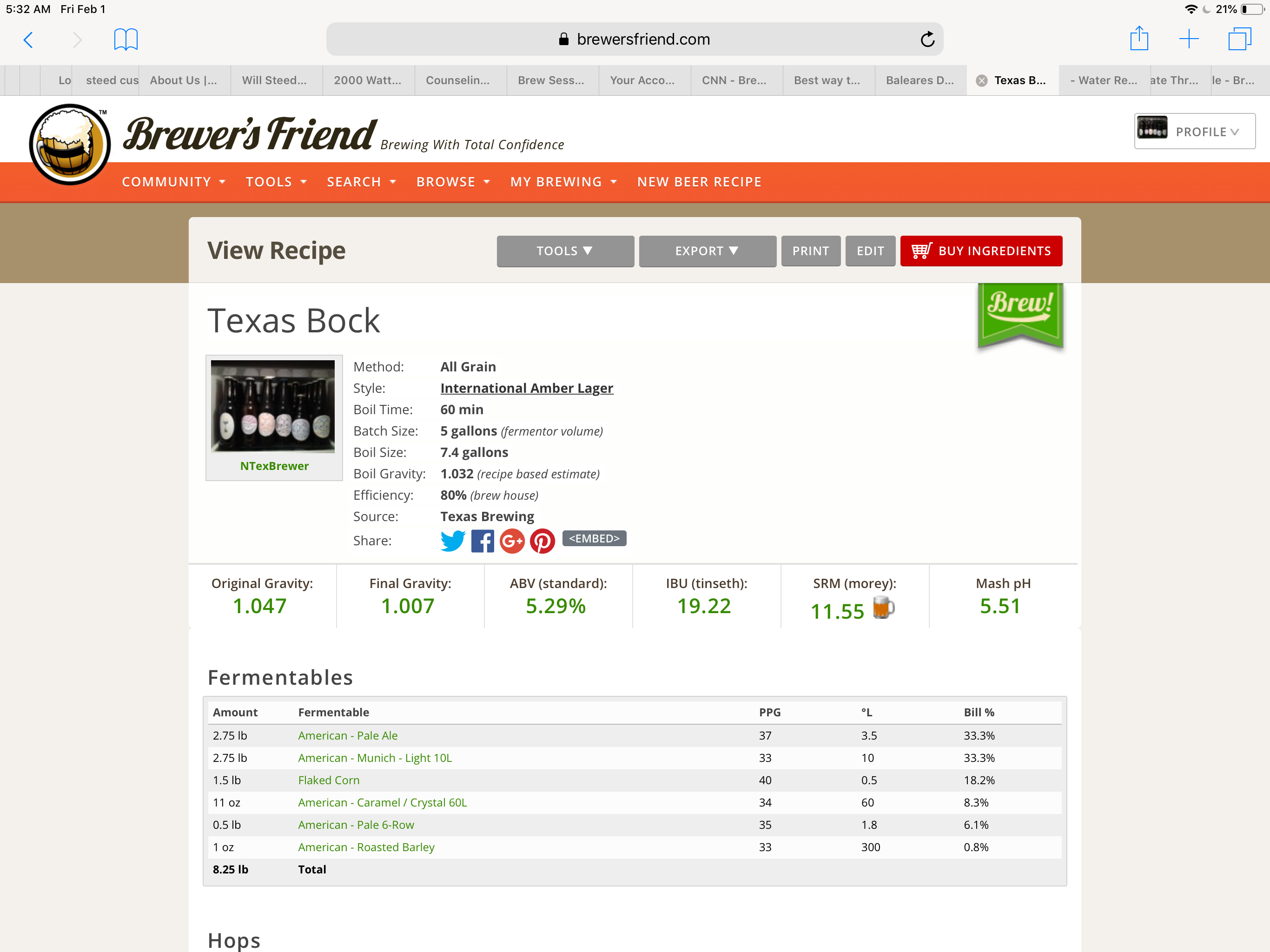
Task: Tap the Safari forward arrow
Action: click(x=78, y=40)
